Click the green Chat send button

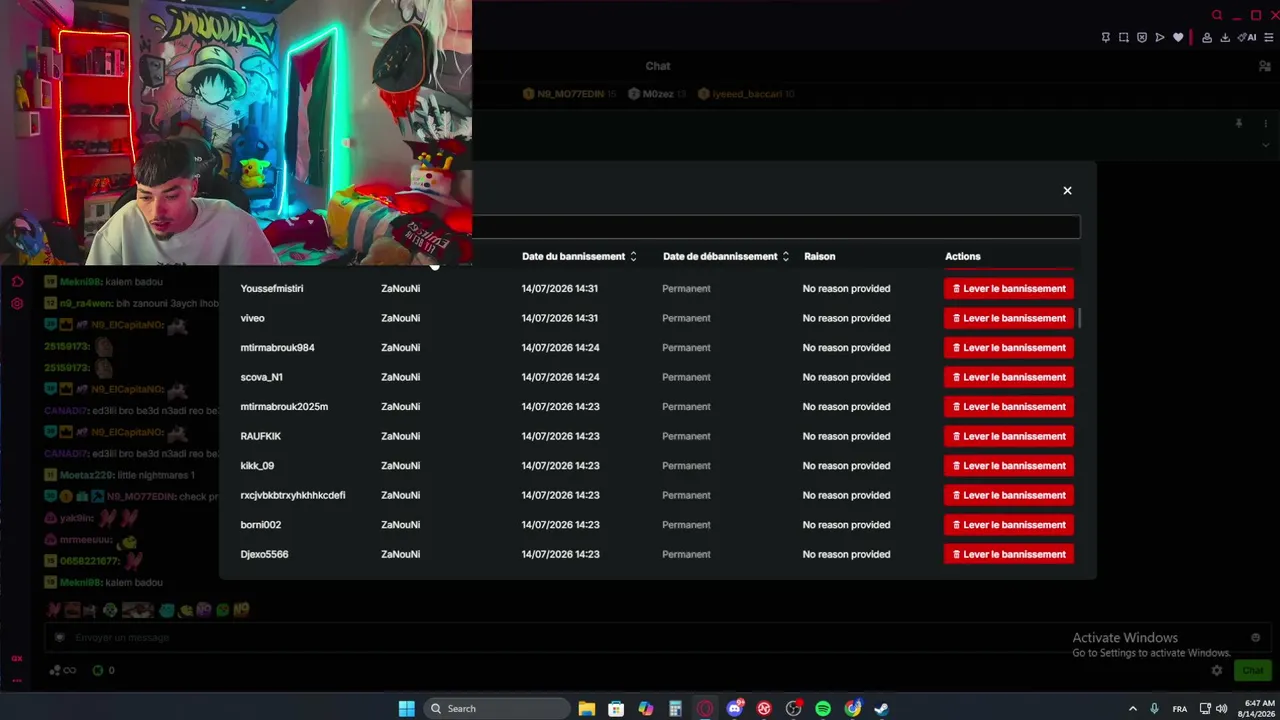(x=1253, y=671)
